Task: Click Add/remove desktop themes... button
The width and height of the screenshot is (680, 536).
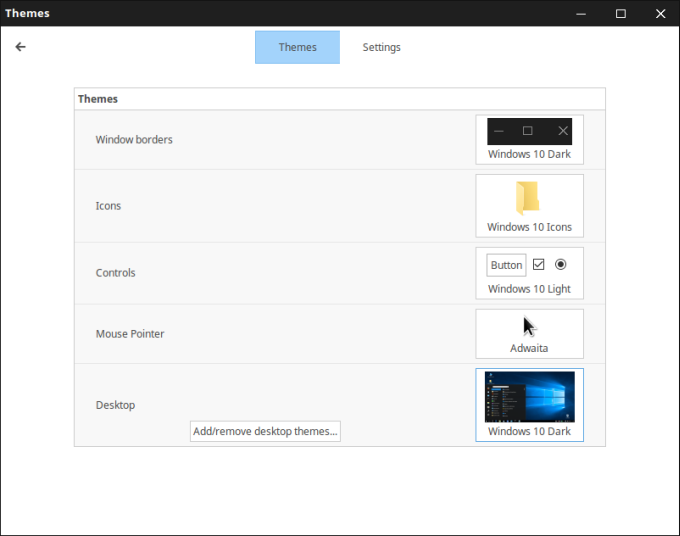Action: 265,431
